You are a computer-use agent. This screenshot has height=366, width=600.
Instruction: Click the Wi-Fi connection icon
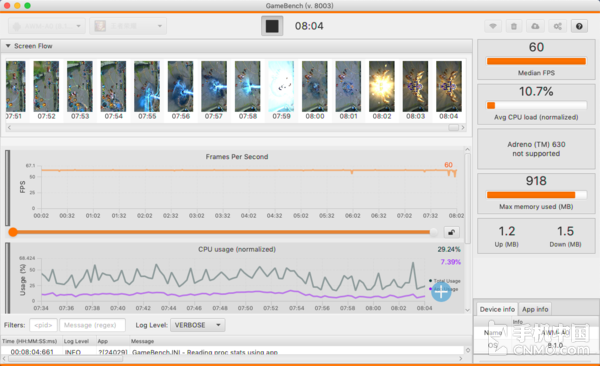click(493, 26)
